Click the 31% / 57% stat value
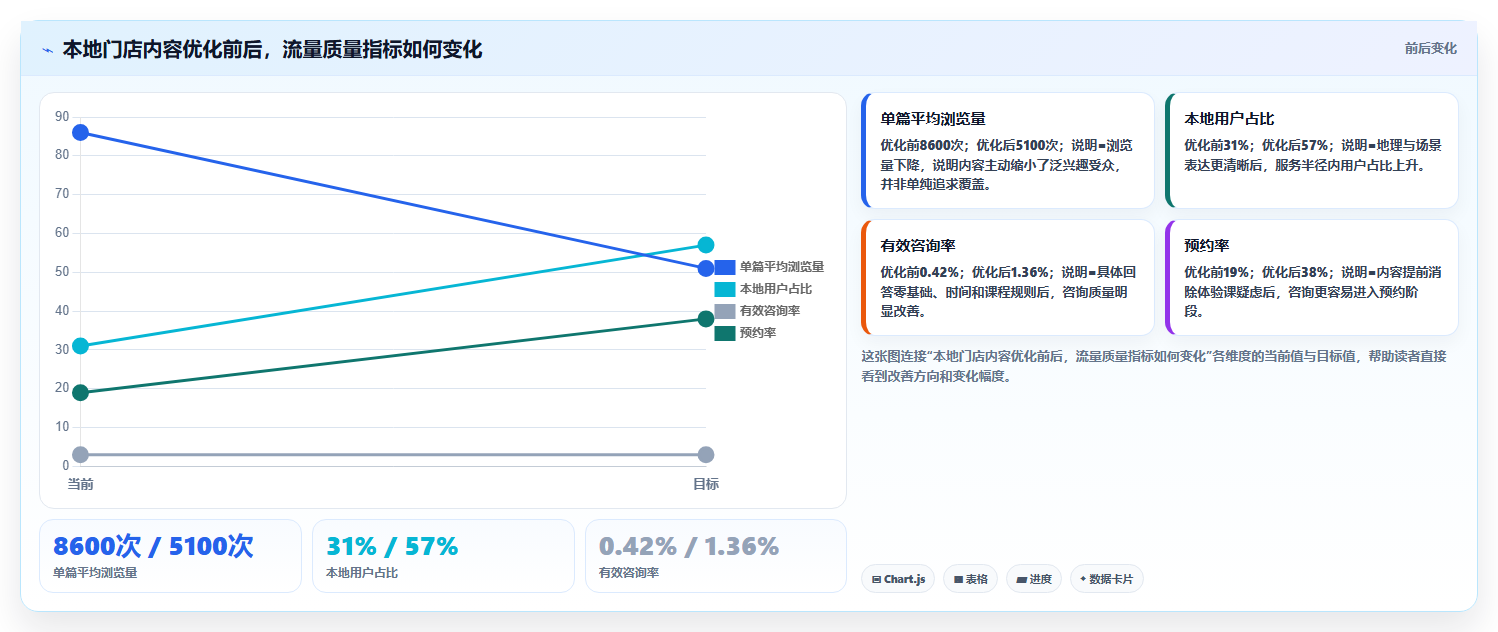The width and height of the screenshot is (1498, 632). (x=392, y=547)
